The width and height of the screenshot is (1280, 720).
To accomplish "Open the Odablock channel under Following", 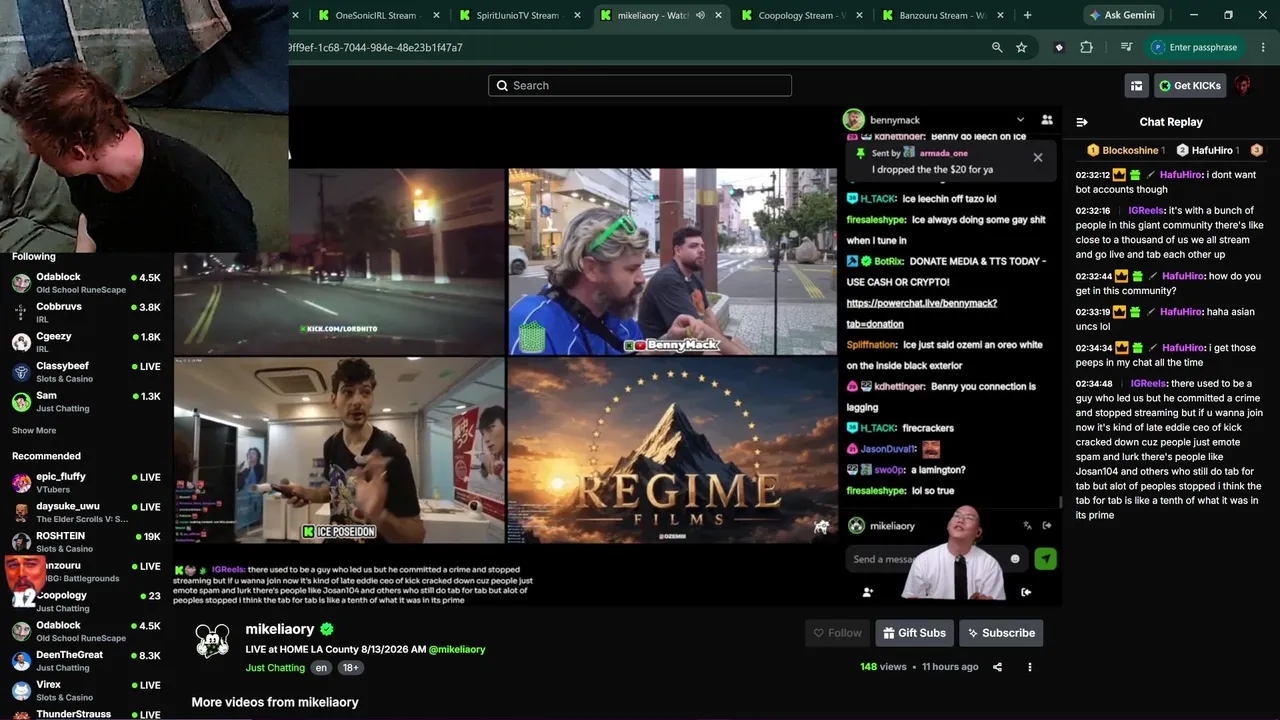I will [87, 283].
